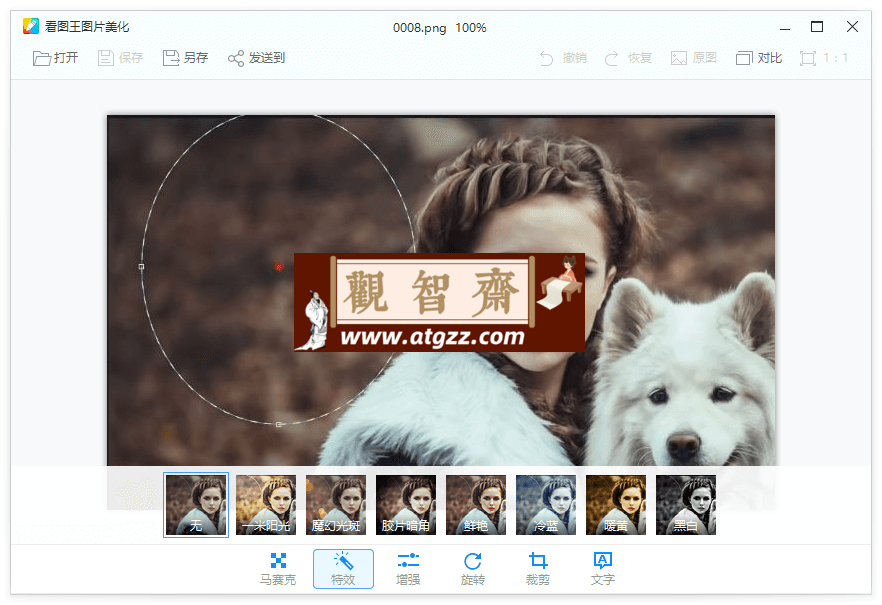Apply the 鲜艳 vivid filter thumbnail
Viewport: 882px width, 605px height.
tap(476, 505)
